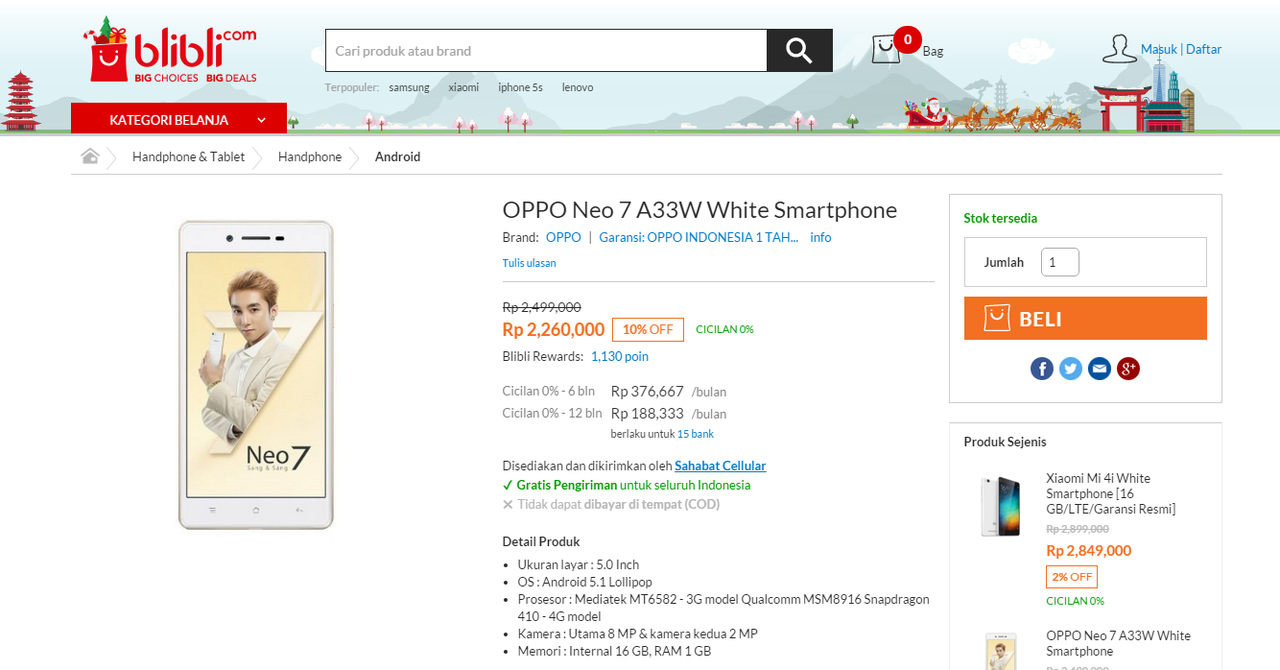The image size is (1280, 670).
Task: Share product via email icon
Action: (1100, 368)
